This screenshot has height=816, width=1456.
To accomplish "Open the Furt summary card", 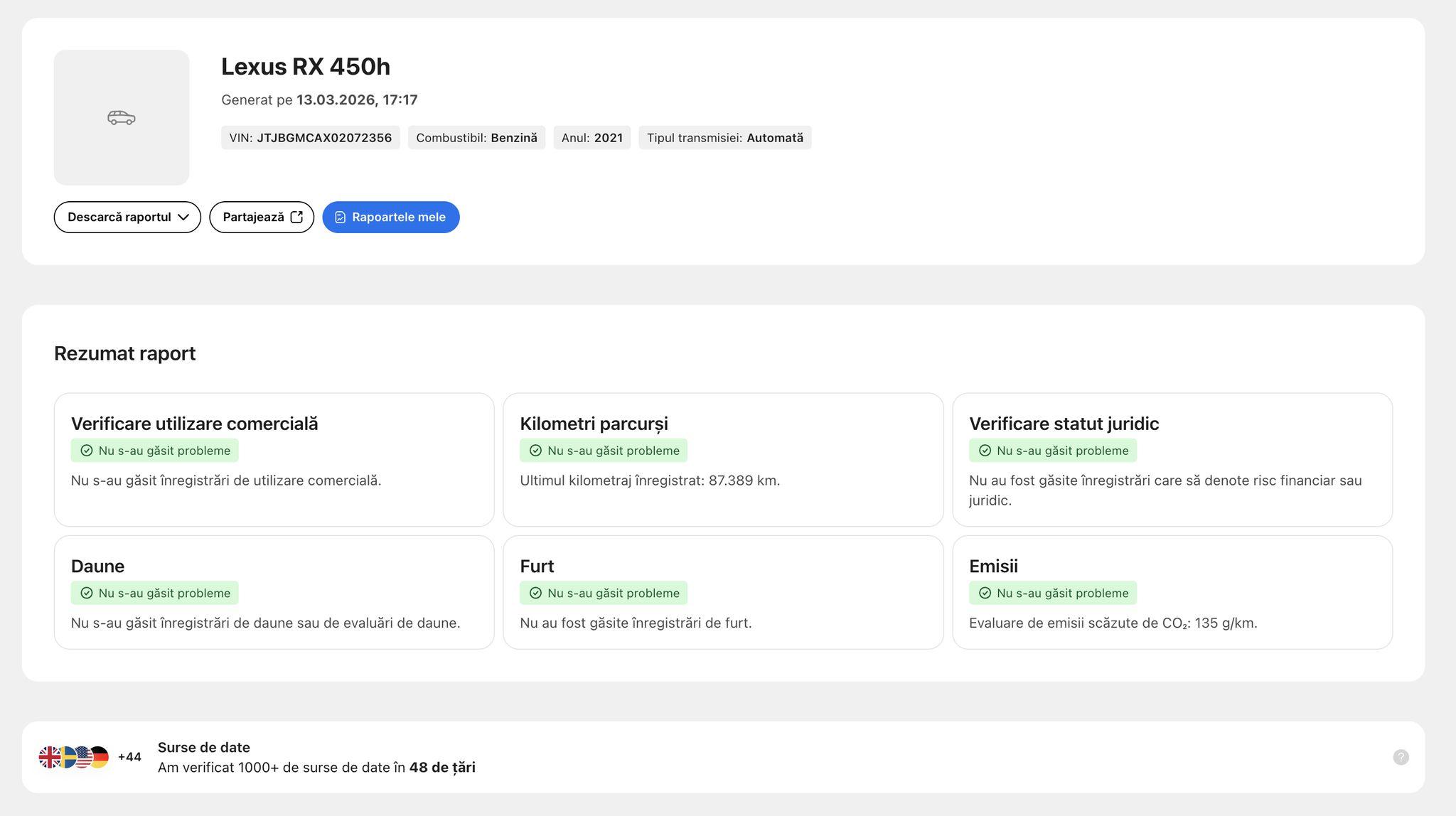I will (x=722, y=591).
